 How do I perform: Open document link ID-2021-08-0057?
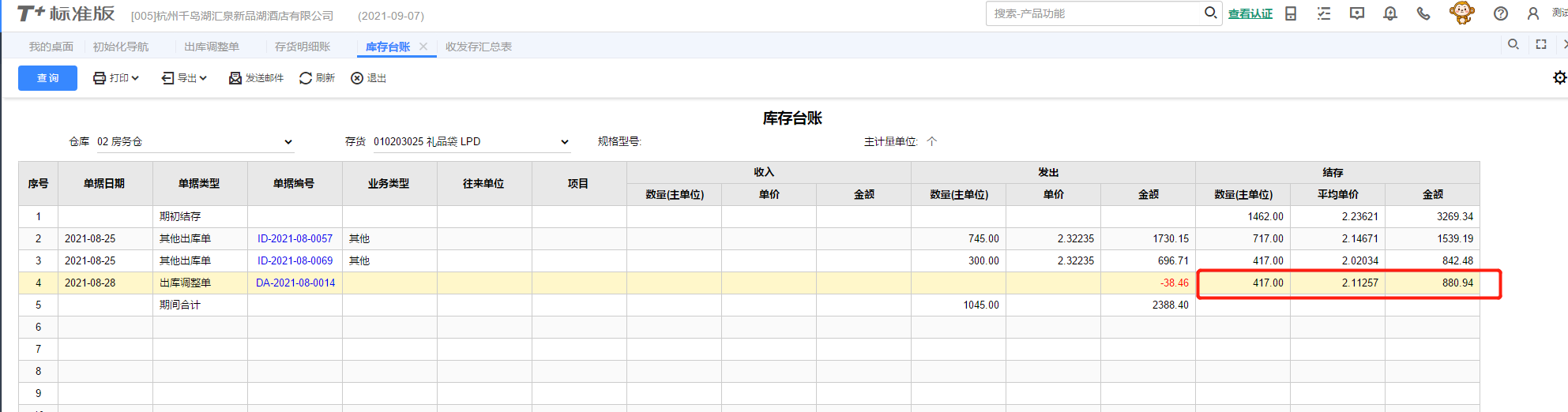click(x=295, y=238)
